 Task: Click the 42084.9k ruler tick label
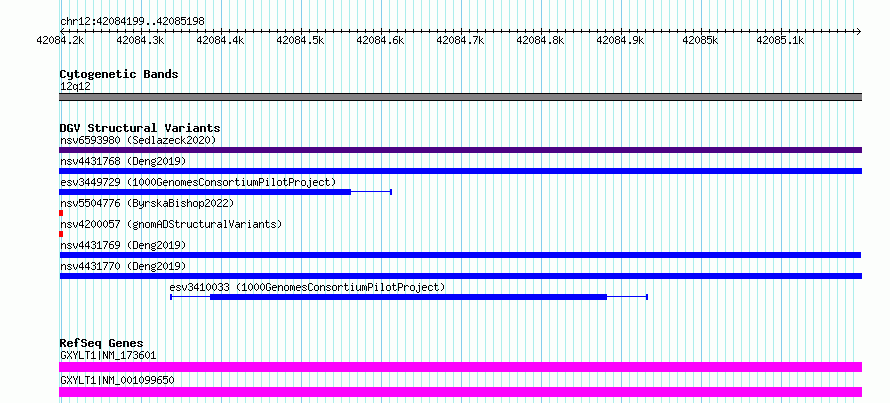coord(620,40)
